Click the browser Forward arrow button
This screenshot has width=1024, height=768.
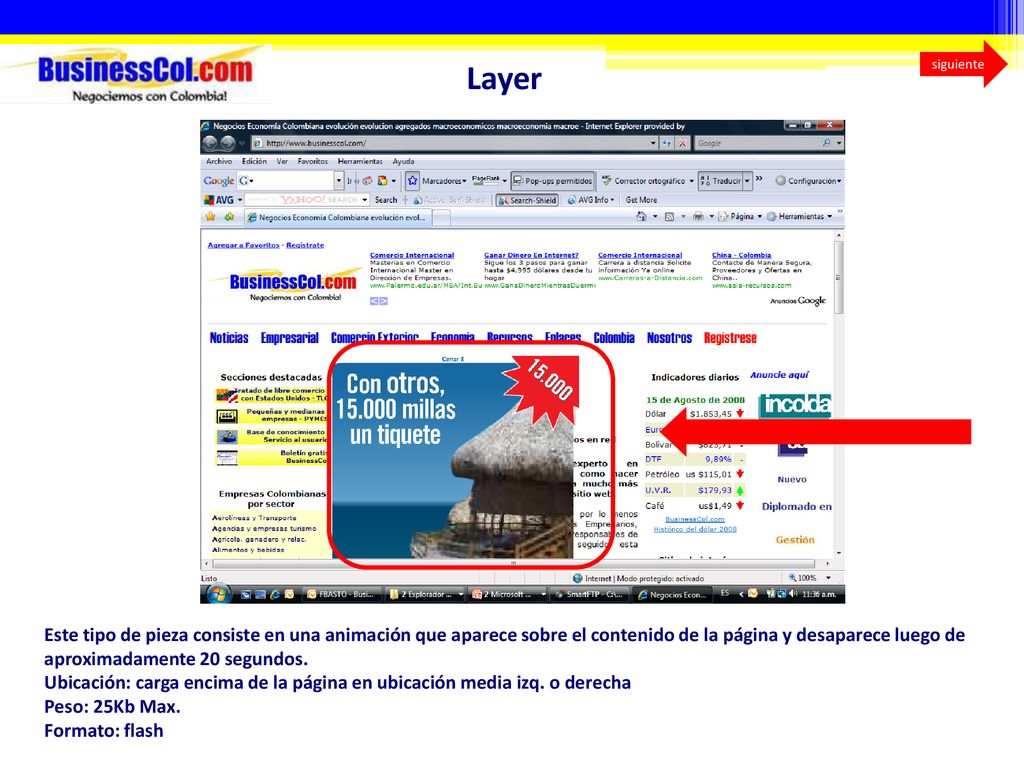[x=227, y=143]
